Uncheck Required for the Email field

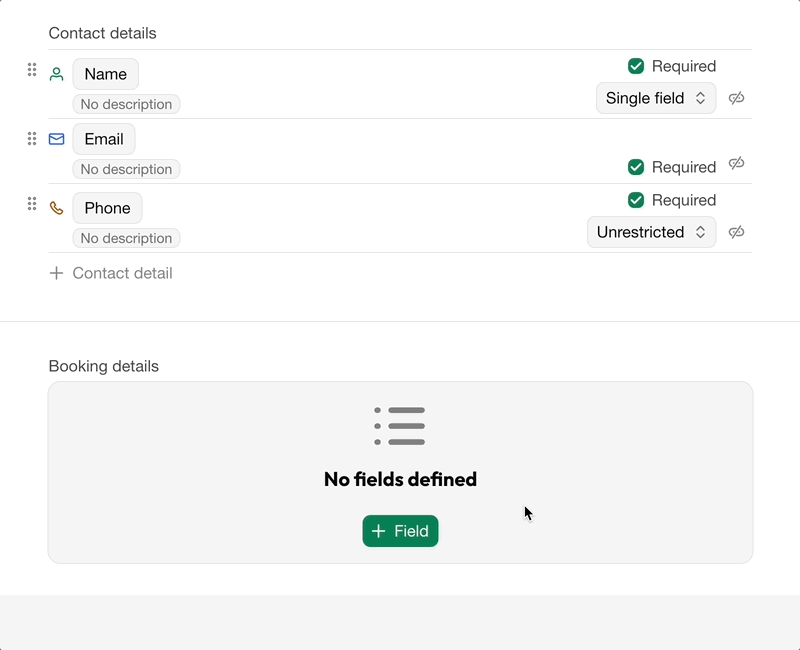[x=636, y=167]
